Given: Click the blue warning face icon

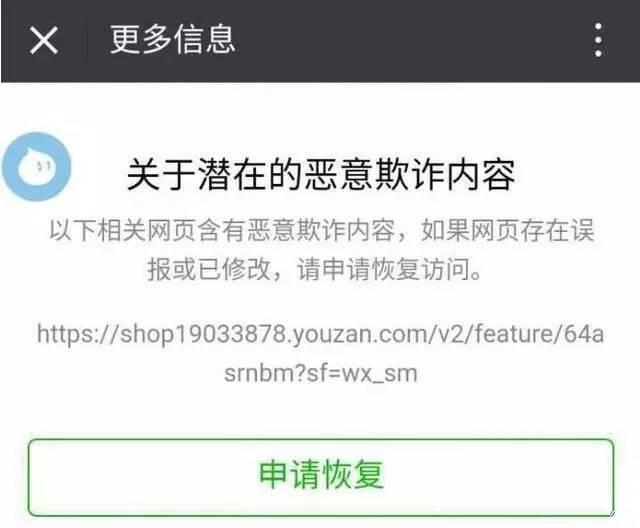Looking at the screenshot, I should (x=36, y=166).
